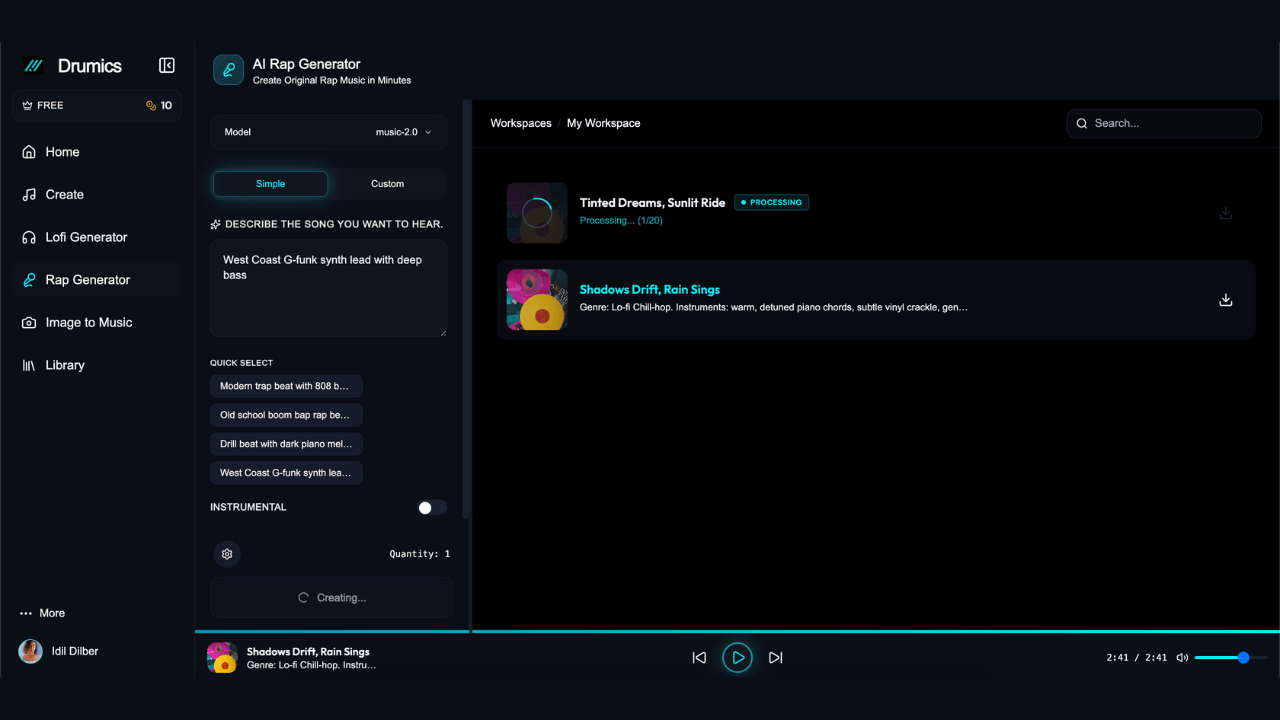This screenshot has width=1280, height=720.
Task: Switch to the Custom generation mode
Action: coord(387,184)
